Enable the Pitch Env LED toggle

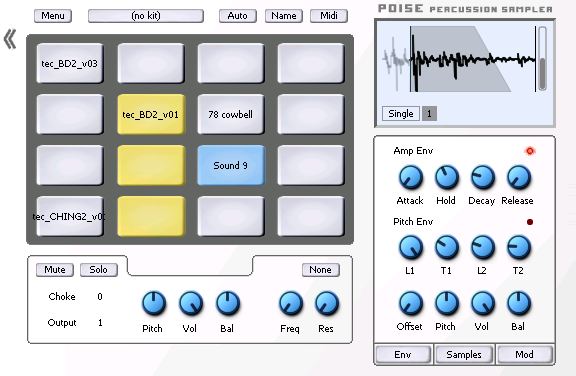(530, 222)
